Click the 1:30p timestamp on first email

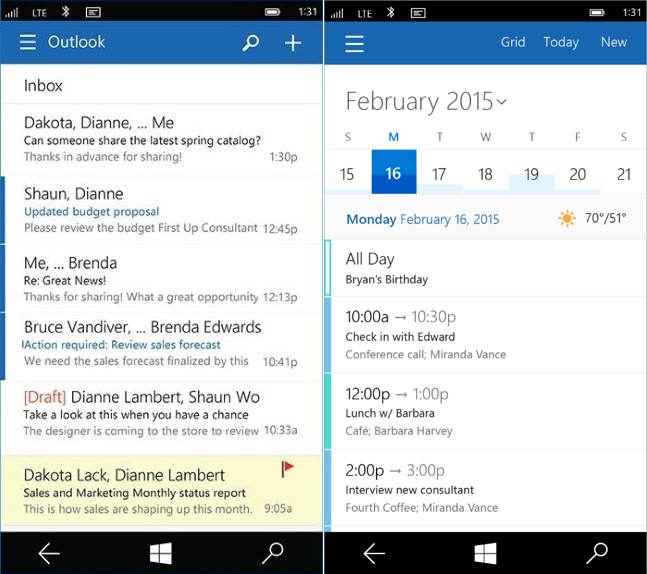283,157
